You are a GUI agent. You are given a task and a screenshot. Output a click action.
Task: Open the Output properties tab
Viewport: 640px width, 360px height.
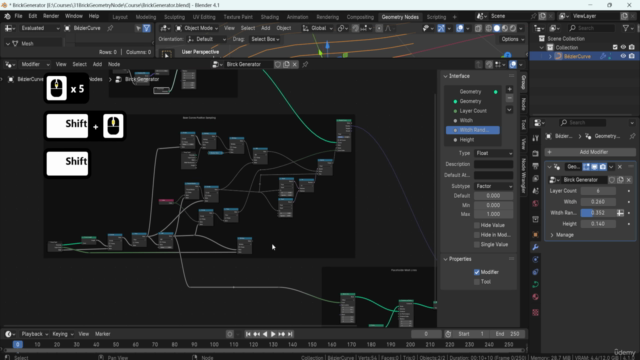tap(536, 166)
